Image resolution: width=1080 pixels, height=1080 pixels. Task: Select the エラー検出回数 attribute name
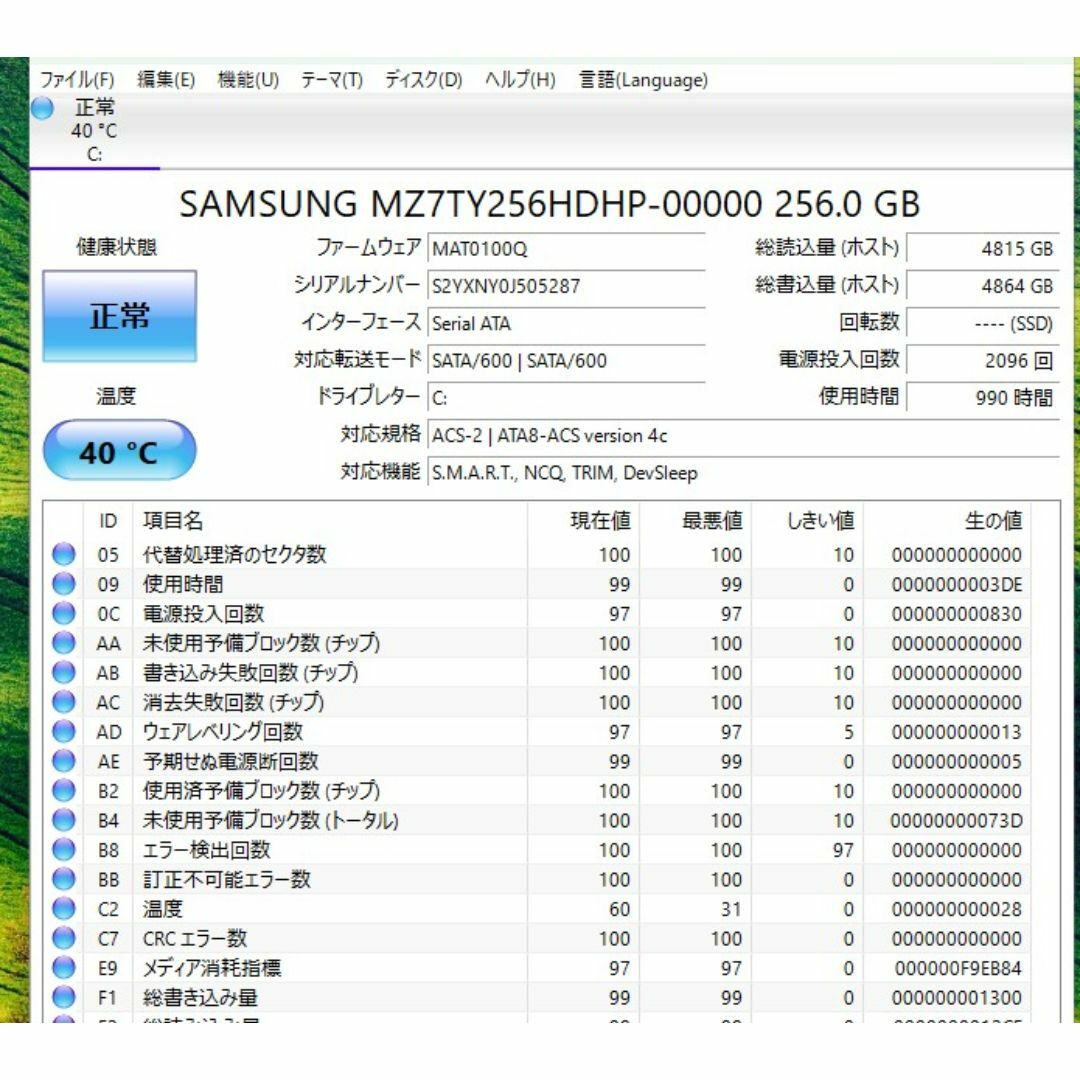coord(207,850)
